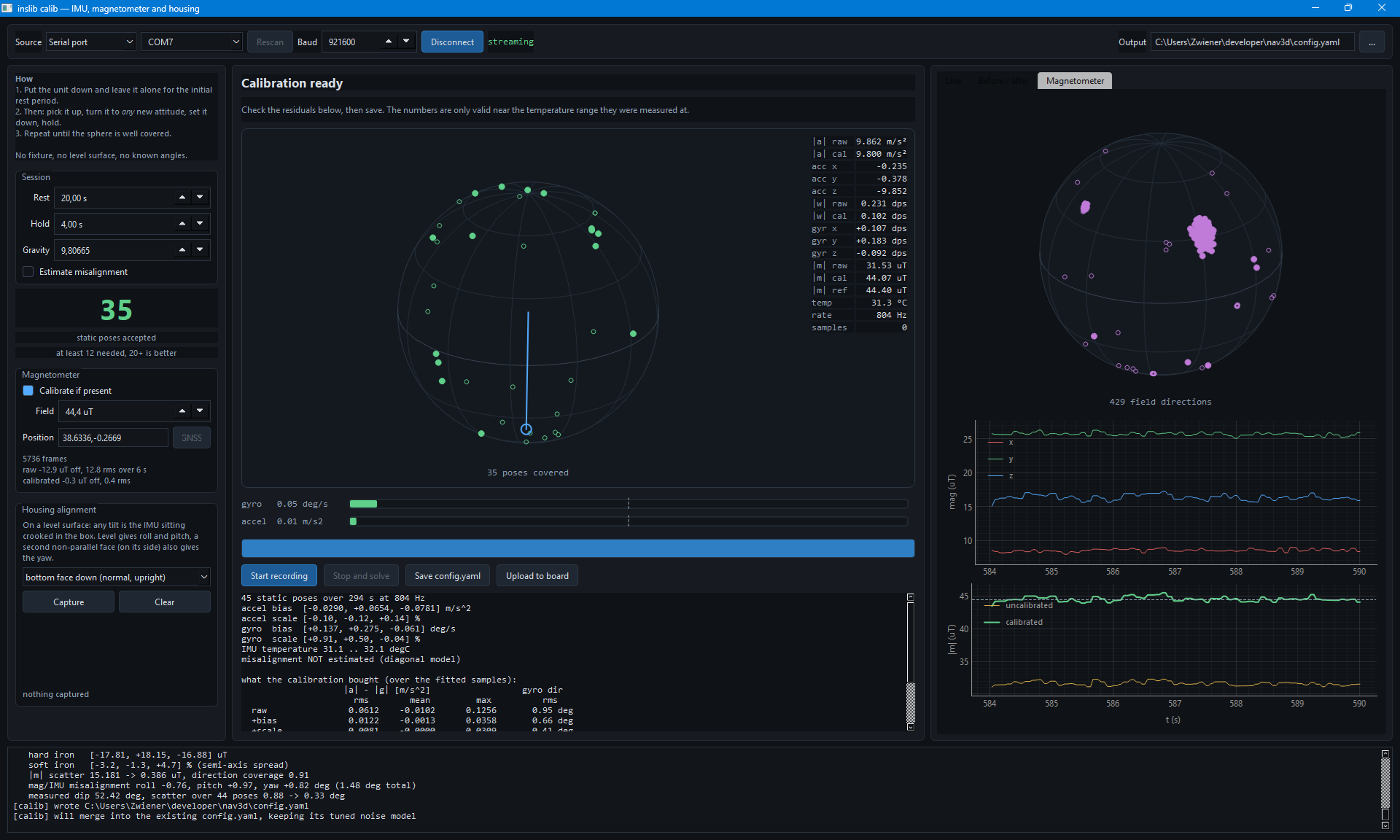Click the '5736 frames' text
The height and width of the screenshot is (840, 1400).
44,459
